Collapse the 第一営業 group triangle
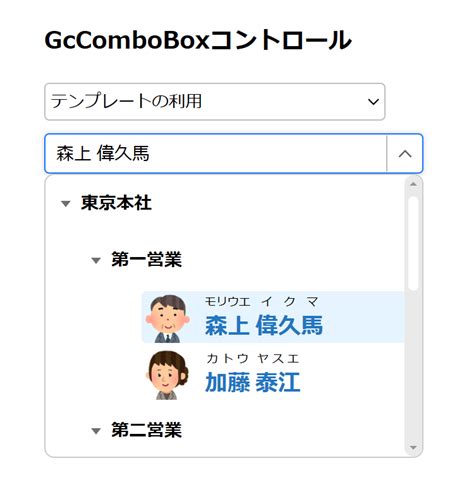 pyautogui.click(x=96, y=260)
